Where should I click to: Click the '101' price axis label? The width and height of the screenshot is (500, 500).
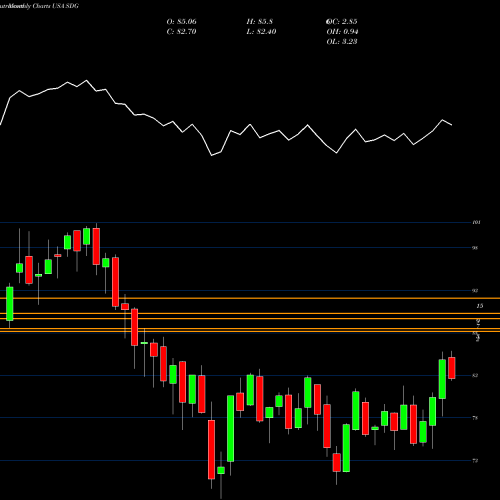[x=476, y=222]
